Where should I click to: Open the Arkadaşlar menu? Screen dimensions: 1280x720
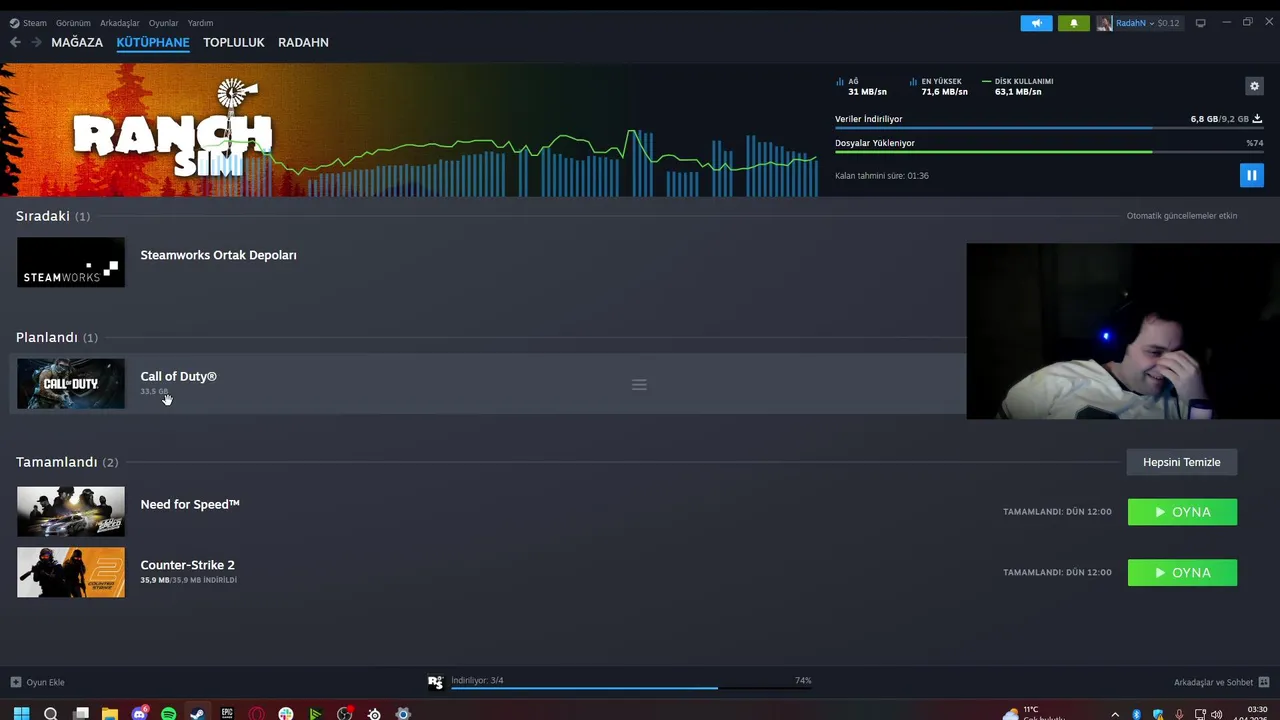120,23
